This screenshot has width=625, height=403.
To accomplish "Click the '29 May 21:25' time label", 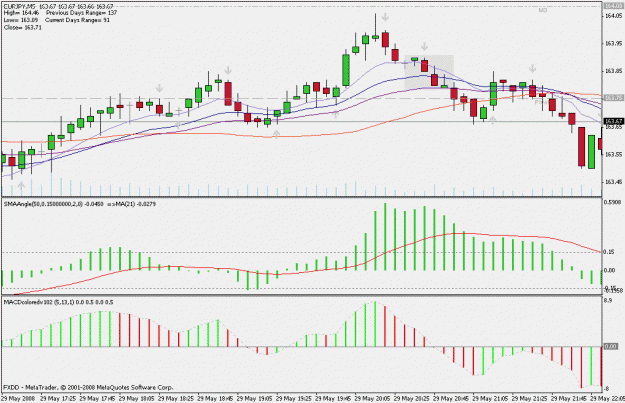I will click(530, 399).
